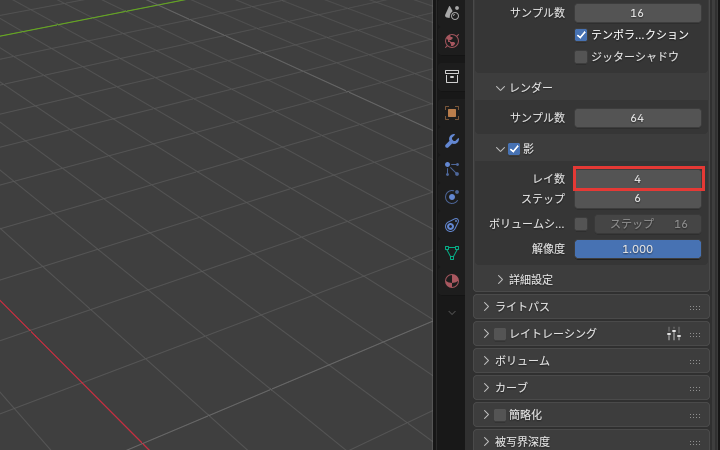This screenshot has width=720, height=450.
Task: Expand the ライトパス panel
Action: coord(486,307)
